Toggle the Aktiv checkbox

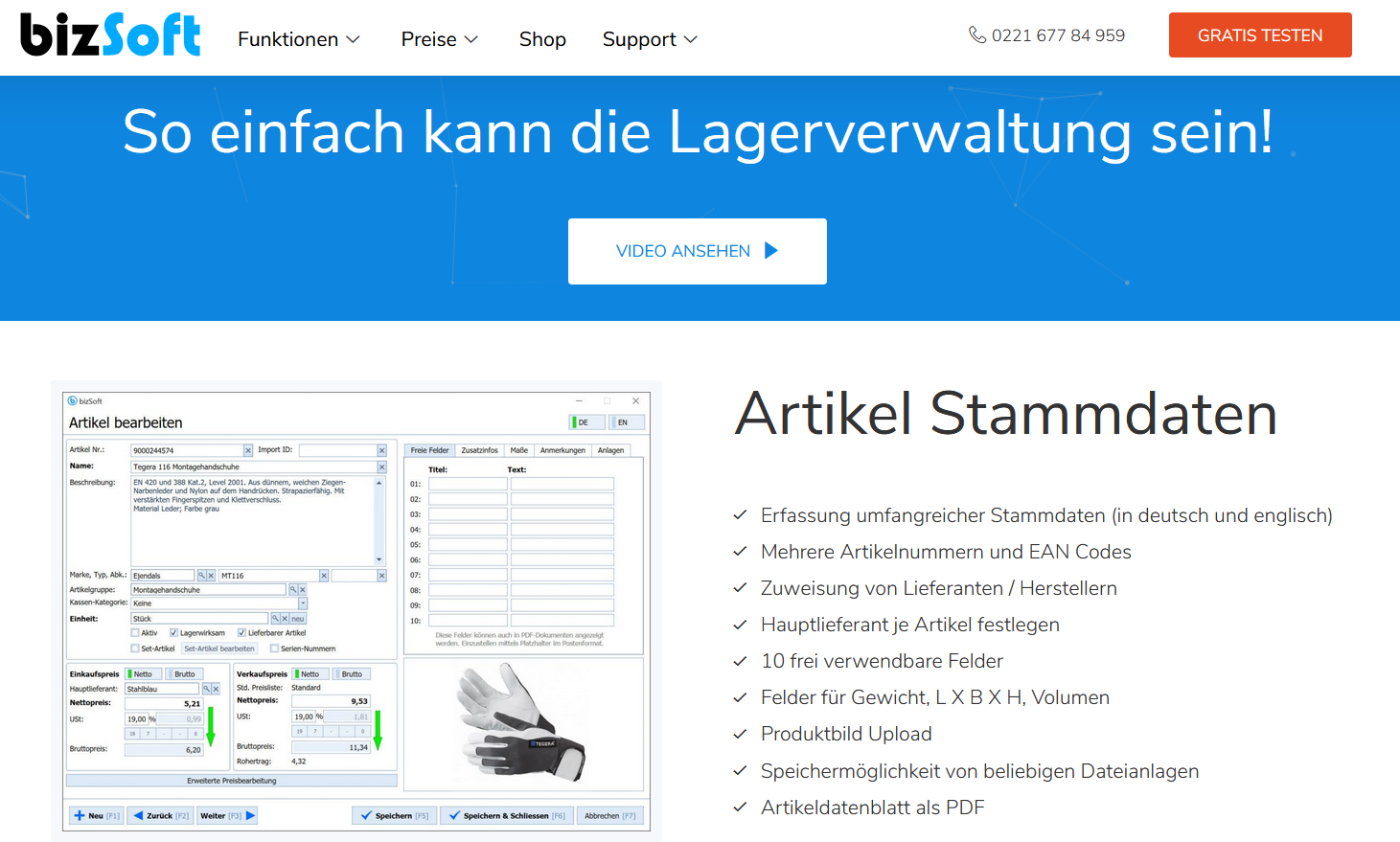tap(135, 633)
